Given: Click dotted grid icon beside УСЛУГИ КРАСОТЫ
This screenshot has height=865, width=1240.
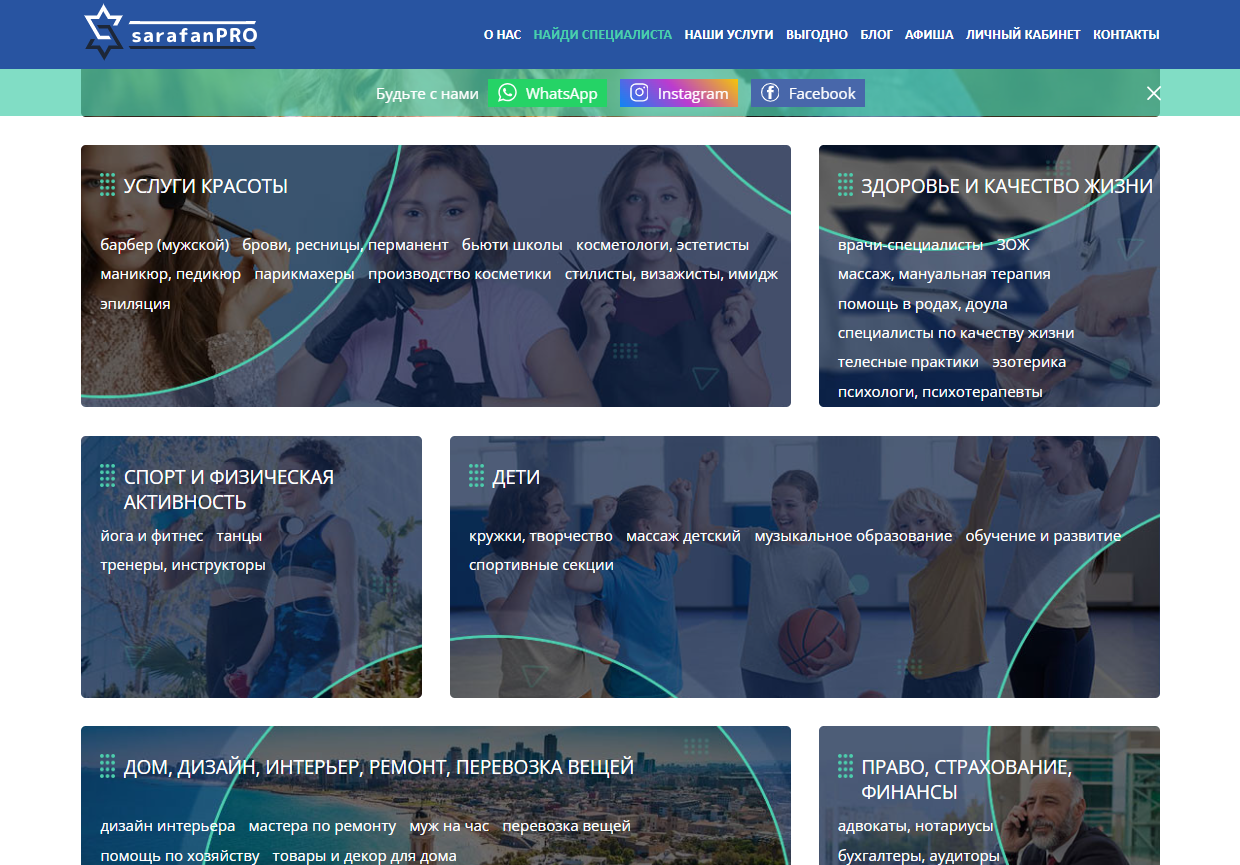Looking at the screenshot, I should 108,185.
